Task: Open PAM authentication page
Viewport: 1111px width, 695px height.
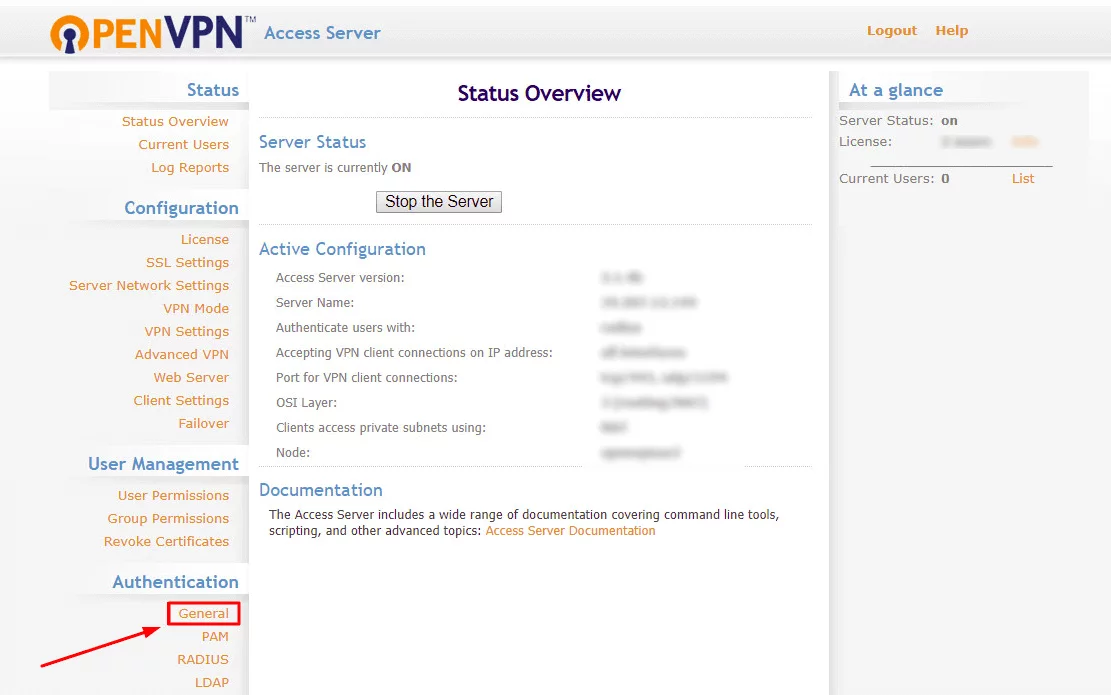Action: [x=215, y=637]
